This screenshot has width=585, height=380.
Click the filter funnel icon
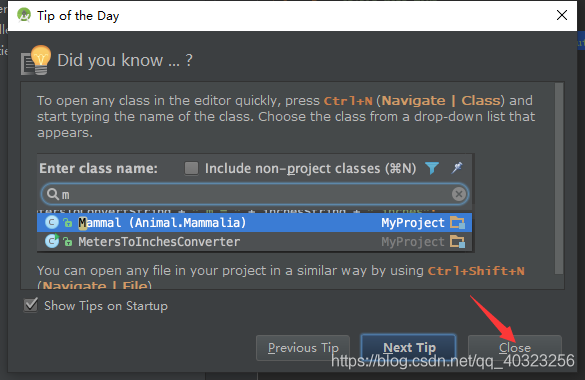coord(432,168)
